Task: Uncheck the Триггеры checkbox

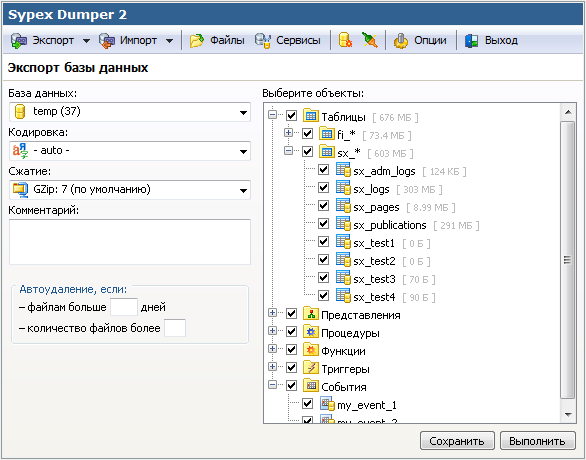Action: coord(292,368)
